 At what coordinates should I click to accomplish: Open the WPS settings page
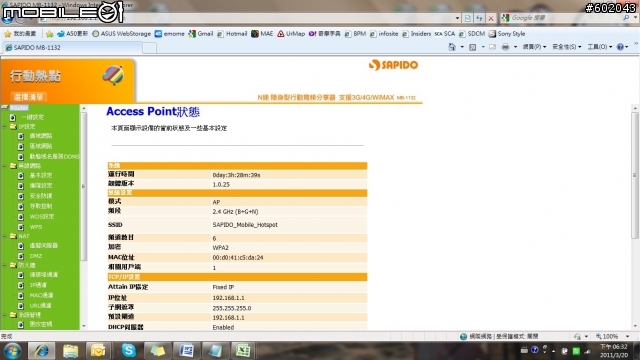(36, 227)
